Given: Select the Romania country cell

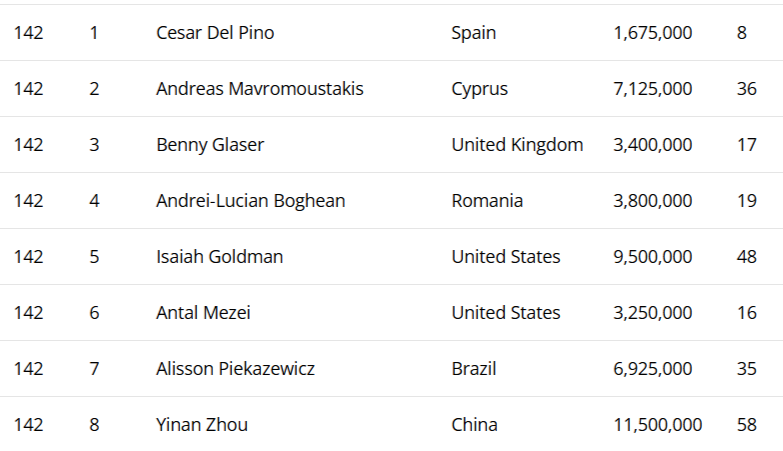Looking at the screenshot, I should (x=487, y=201).
